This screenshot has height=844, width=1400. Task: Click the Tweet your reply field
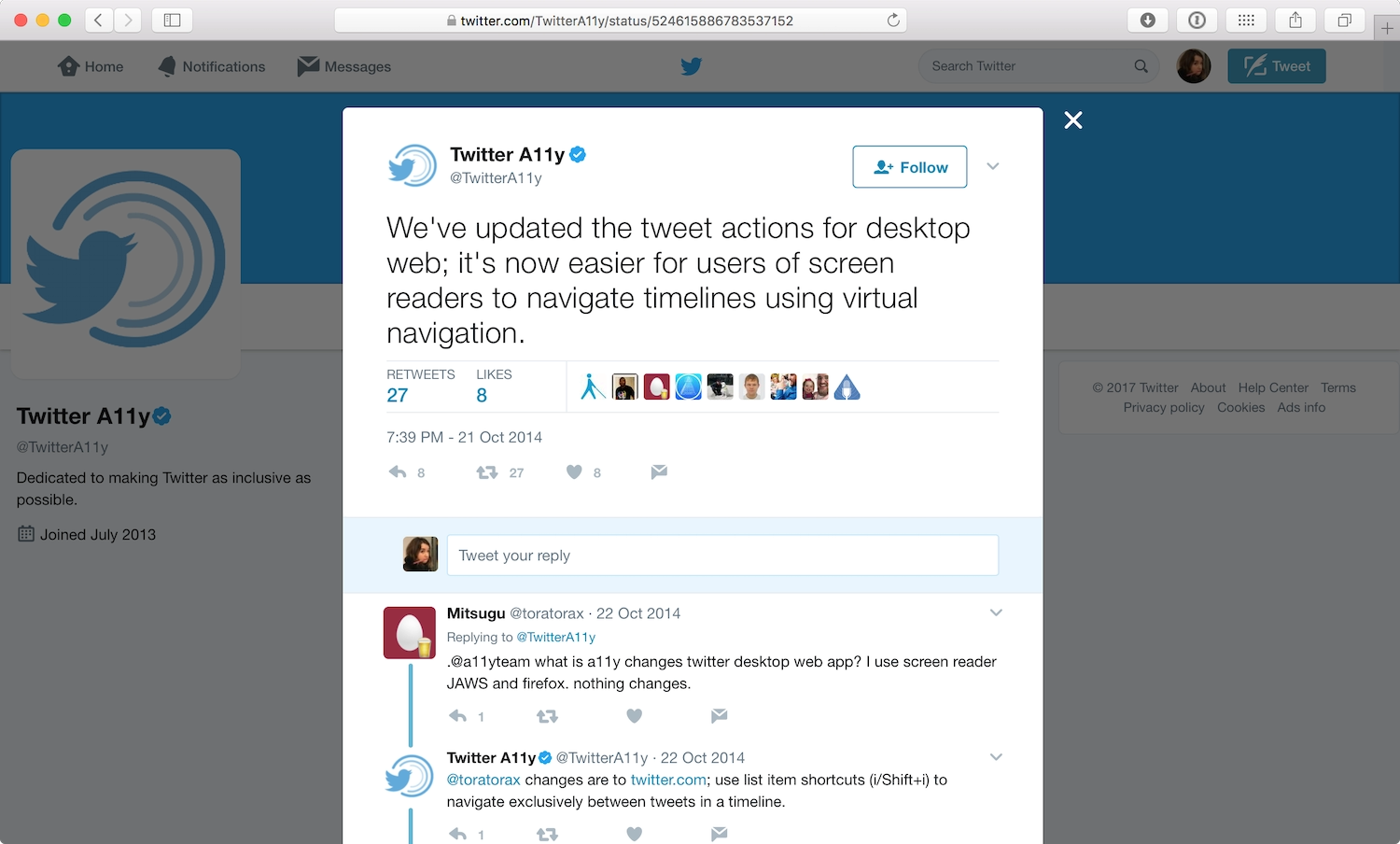tap(722, 555)
